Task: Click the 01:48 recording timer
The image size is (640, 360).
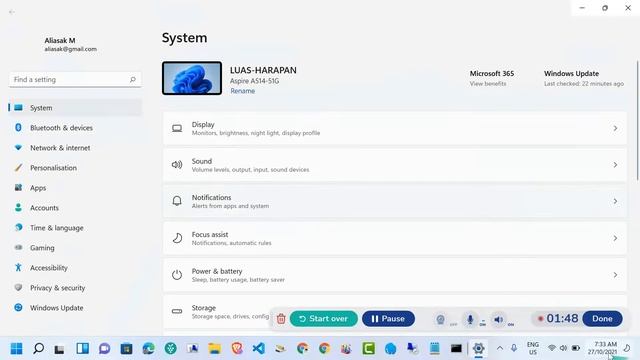Action: (562, 318)
